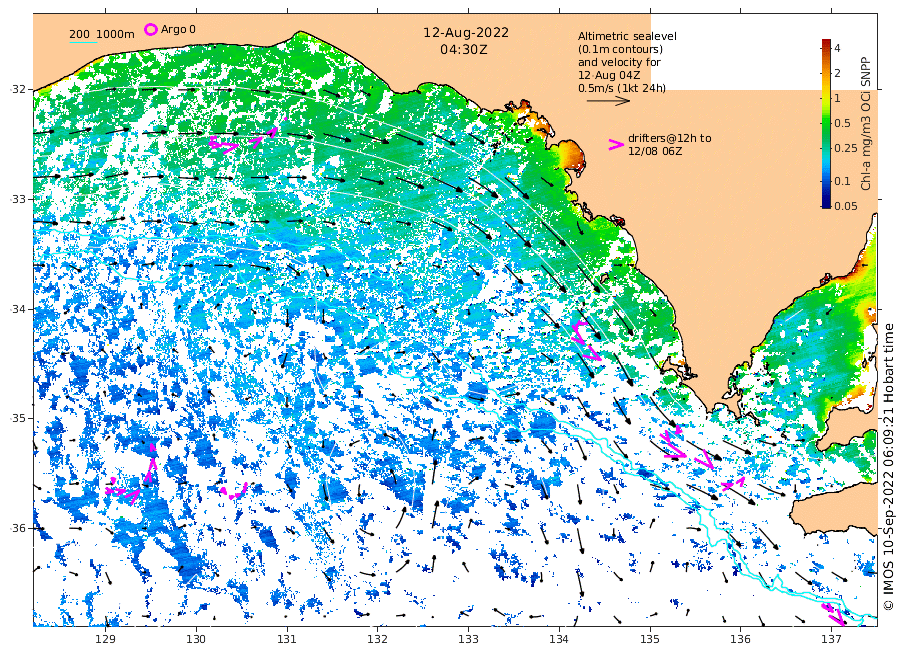Click the colorbar tick value 0.1
Image resolution: width=900 pixels, height=660 pixels.
pos(842,181)
